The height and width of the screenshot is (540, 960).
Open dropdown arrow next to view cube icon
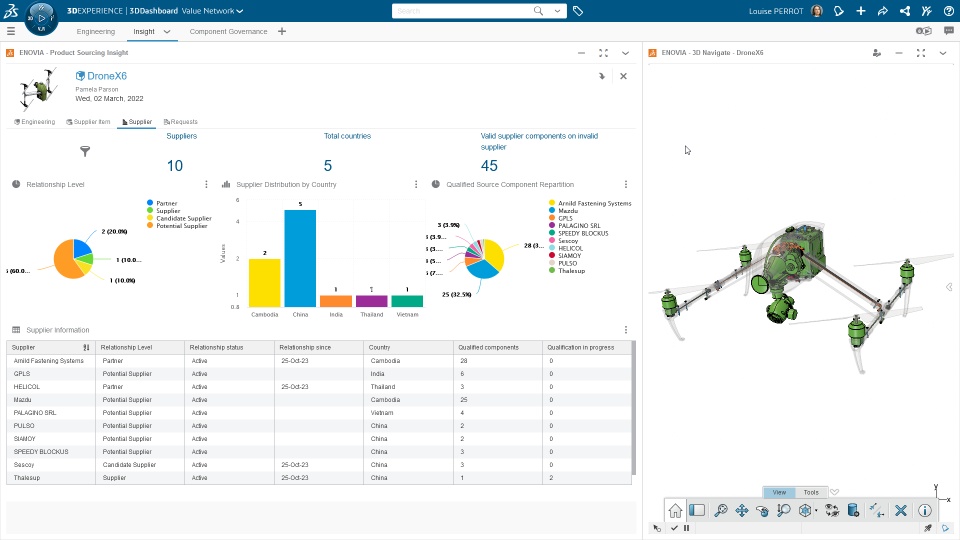click(816, 511)
